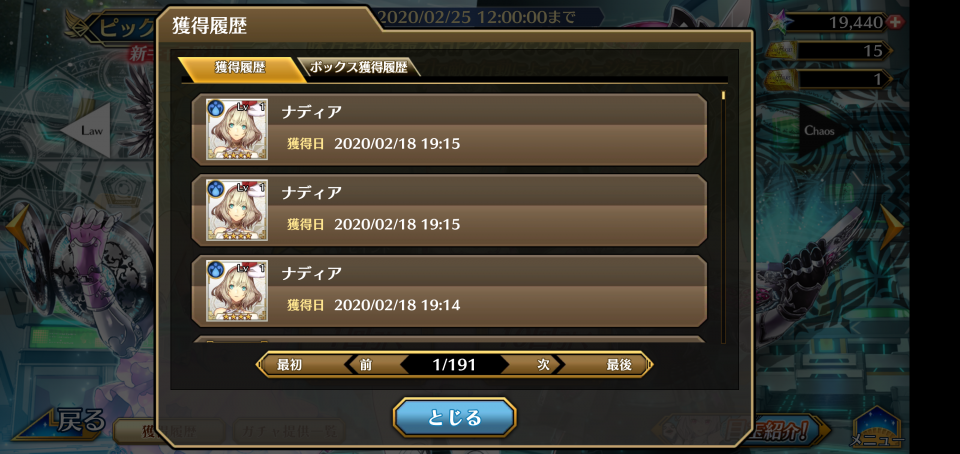The width and height of the screenshot is (960, 454).
Task: Click the red plus to add gems
Action: 894,23
